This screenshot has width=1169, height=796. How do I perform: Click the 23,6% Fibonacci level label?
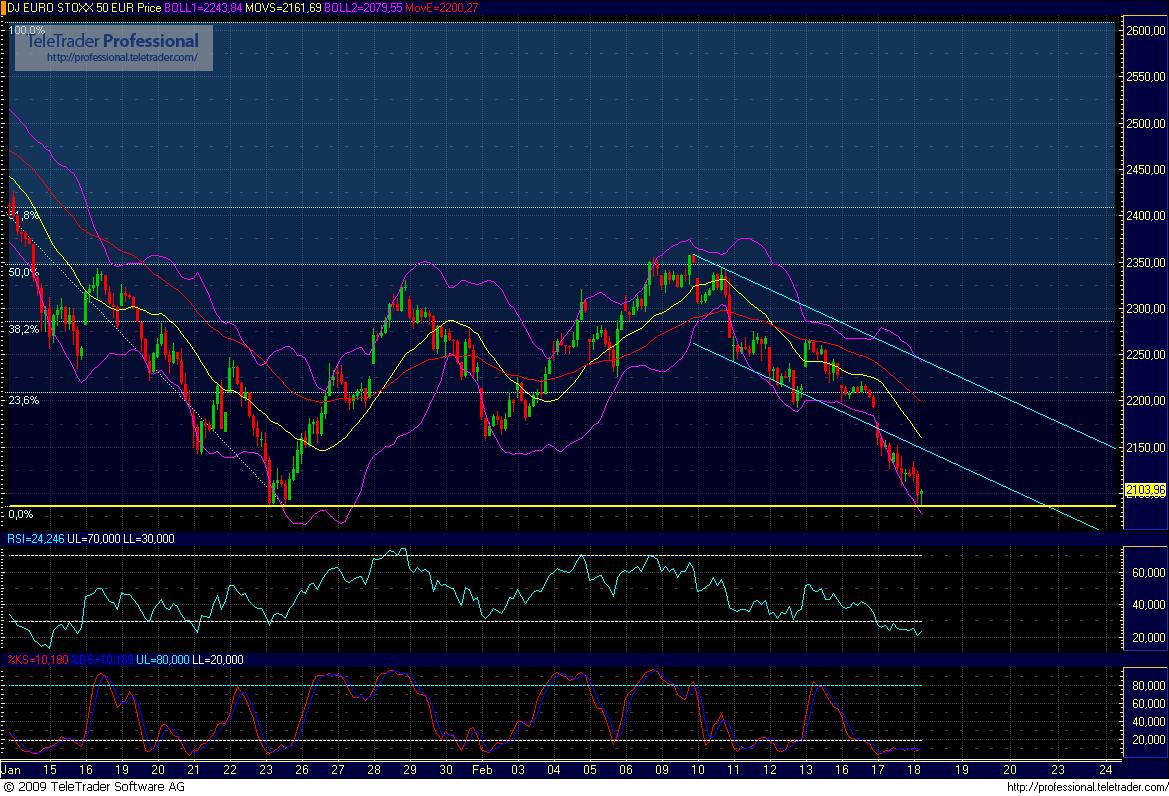coord(24,400)
